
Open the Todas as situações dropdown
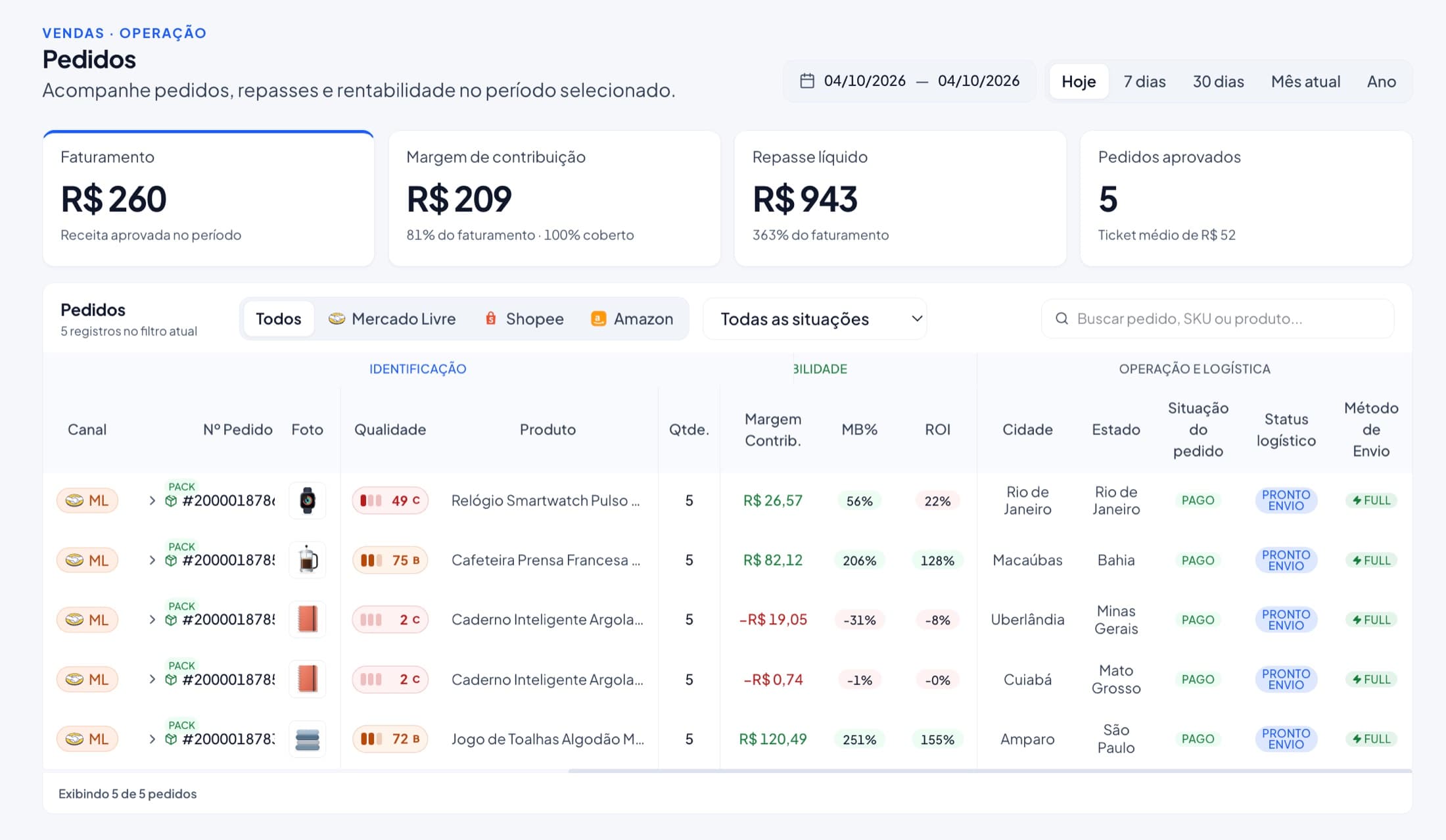click(815, 319)
